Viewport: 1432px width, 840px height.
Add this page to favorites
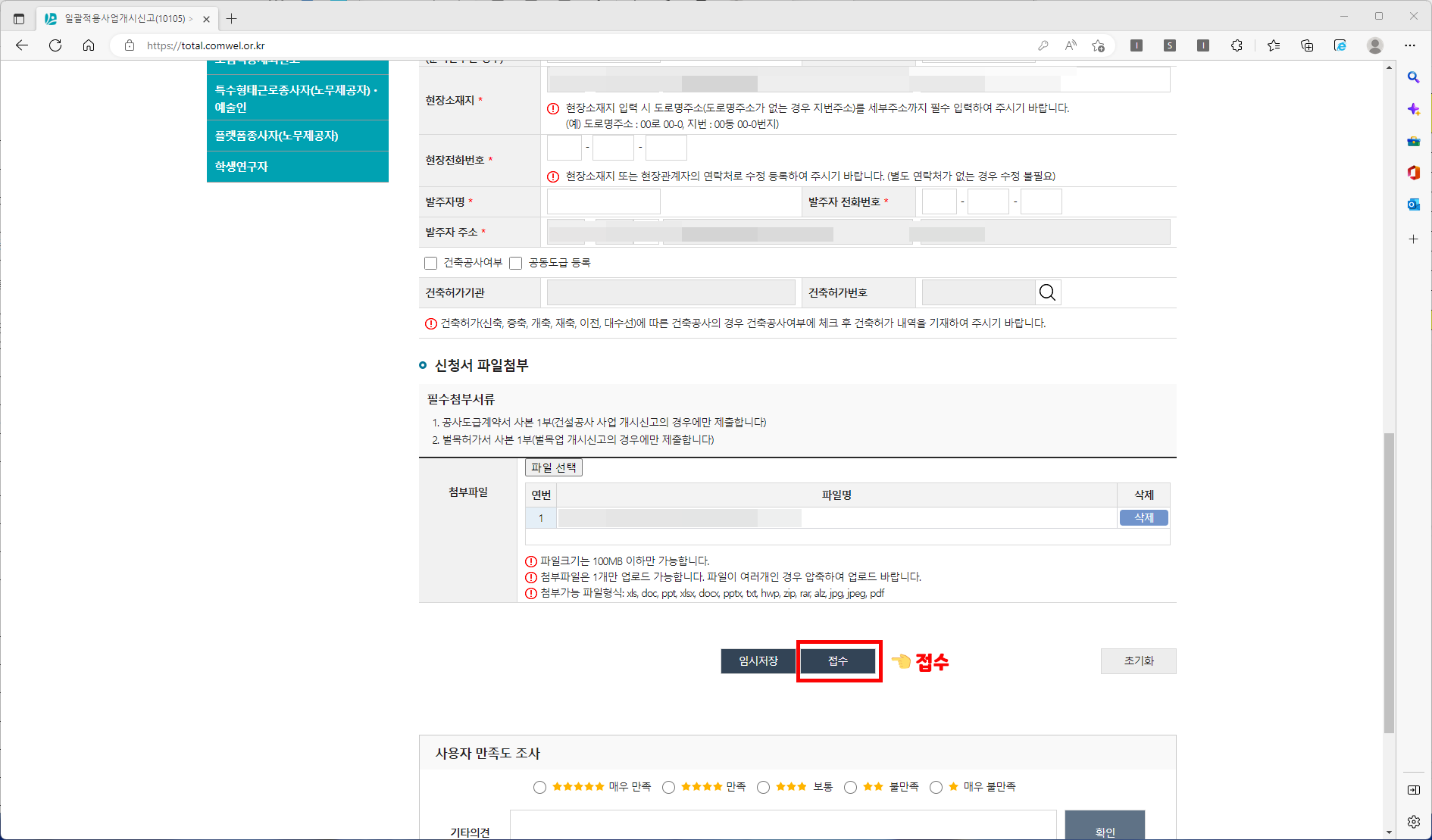(1098, 45)
